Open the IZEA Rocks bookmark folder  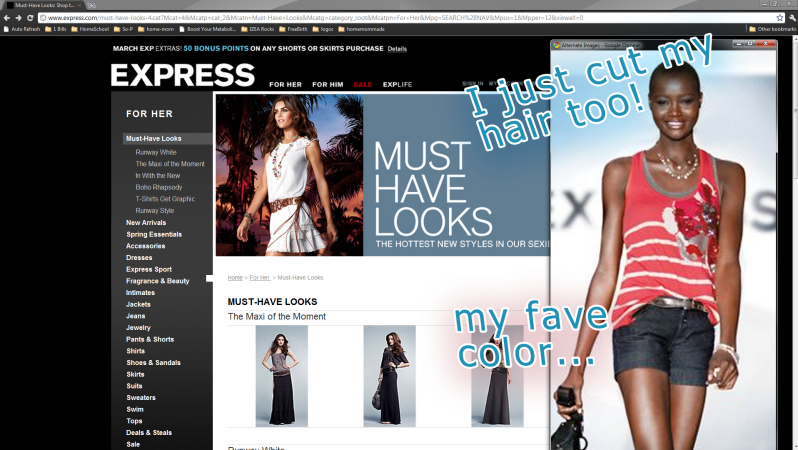(x=258, y=29)
